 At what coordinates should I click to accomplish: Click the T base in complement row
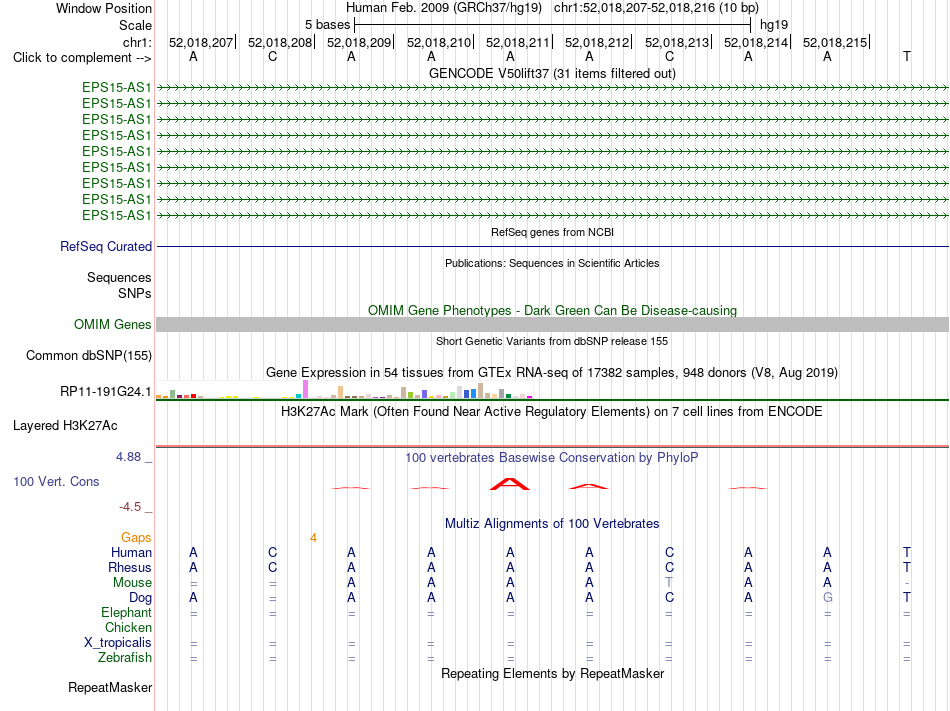coord(907,57)
